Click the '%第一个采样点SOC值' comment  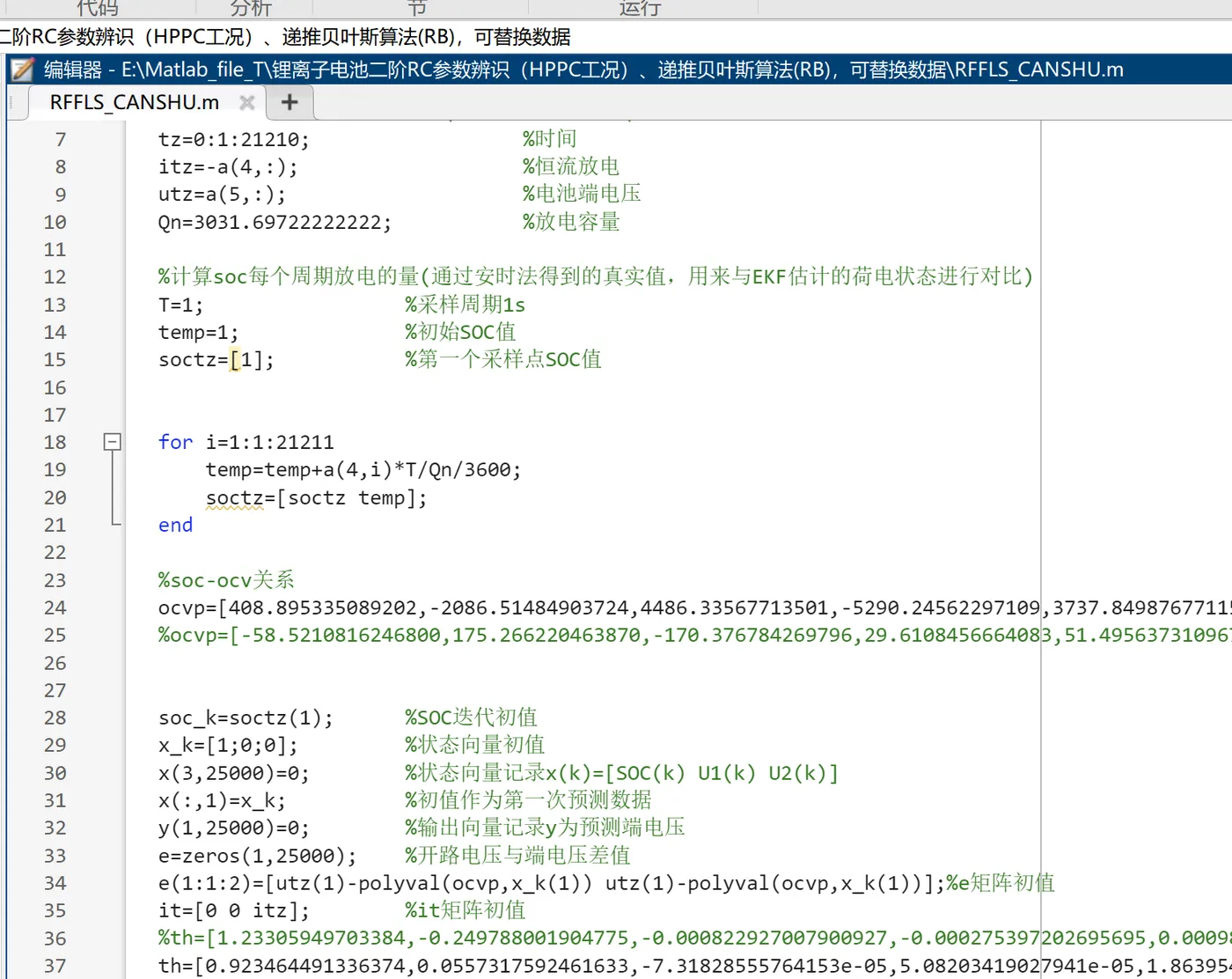[x=503, y=359]
